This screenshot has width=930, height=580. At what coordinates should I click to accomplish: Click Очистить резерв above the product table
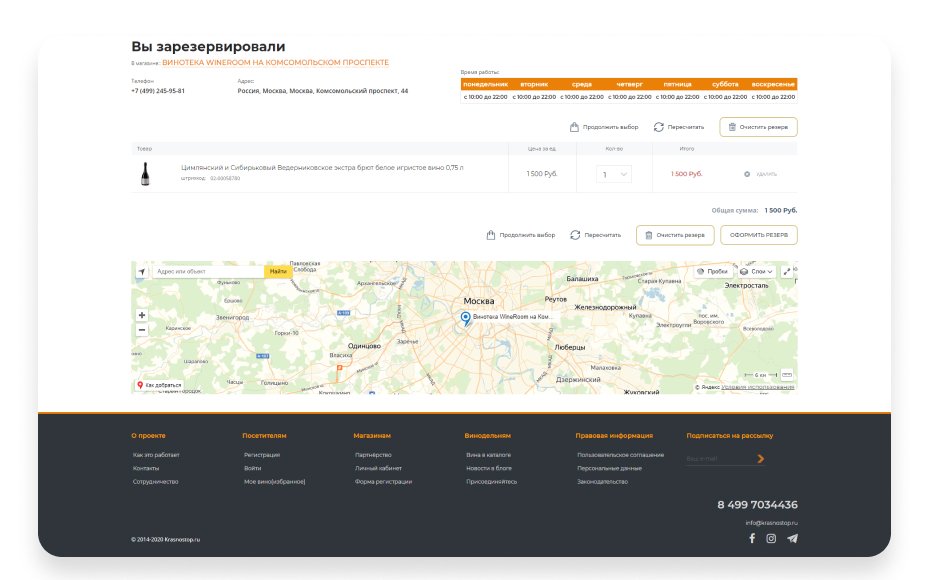click(x=758, y=127)
